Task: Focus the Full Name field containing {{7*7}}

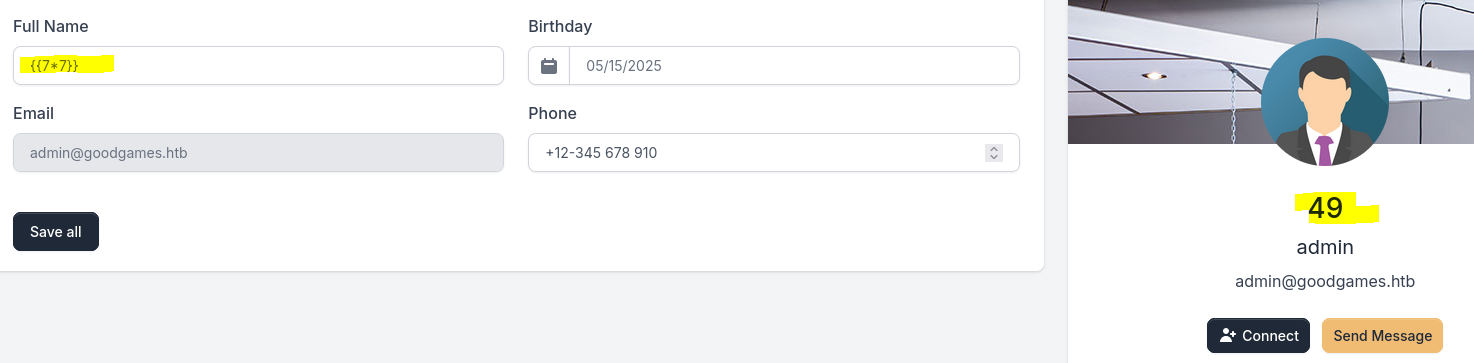Action: [258, 66]
